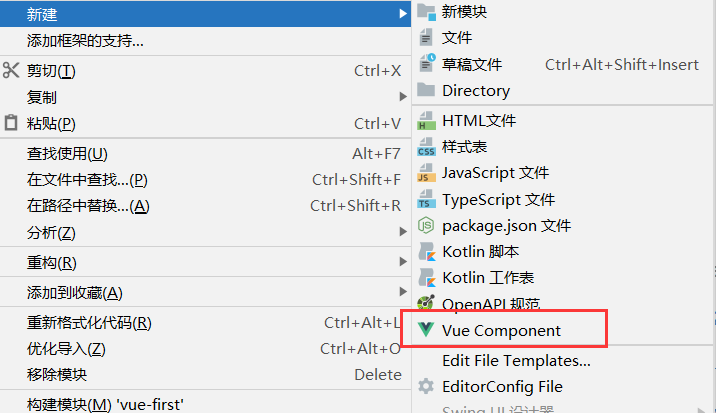This screenshot has width=716, height=413.
Task: Click the TypeScript file TS icon
Action: [x=426, y=199]
